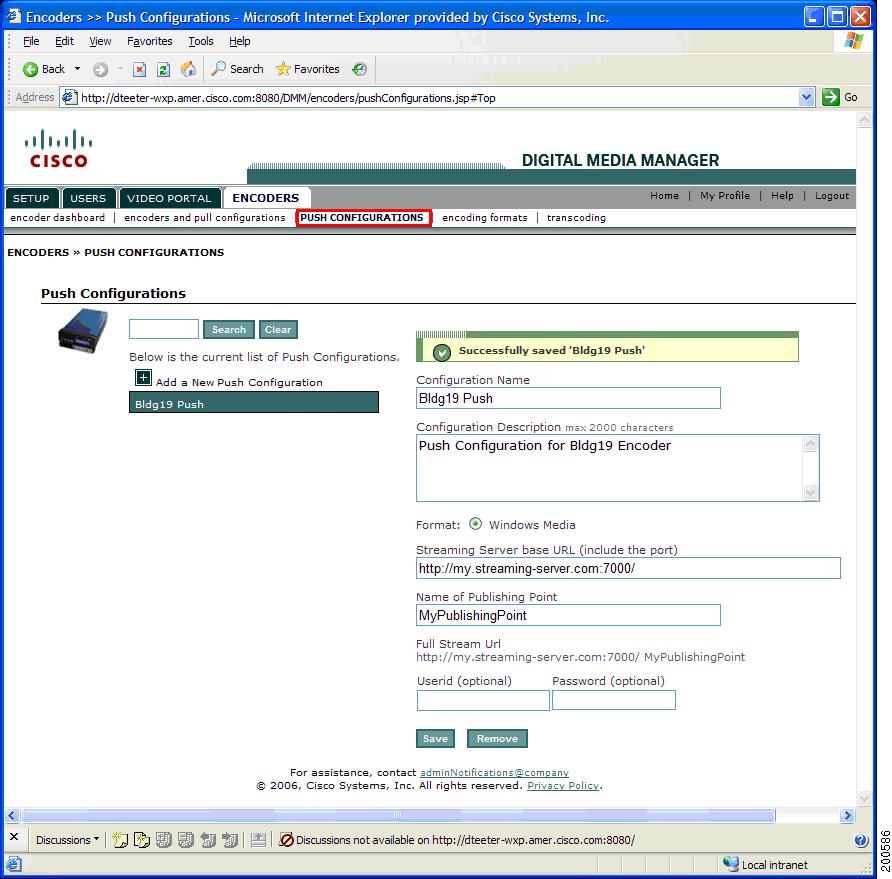
Task: Open Favorites with the star icon
Action: point(283,69)
